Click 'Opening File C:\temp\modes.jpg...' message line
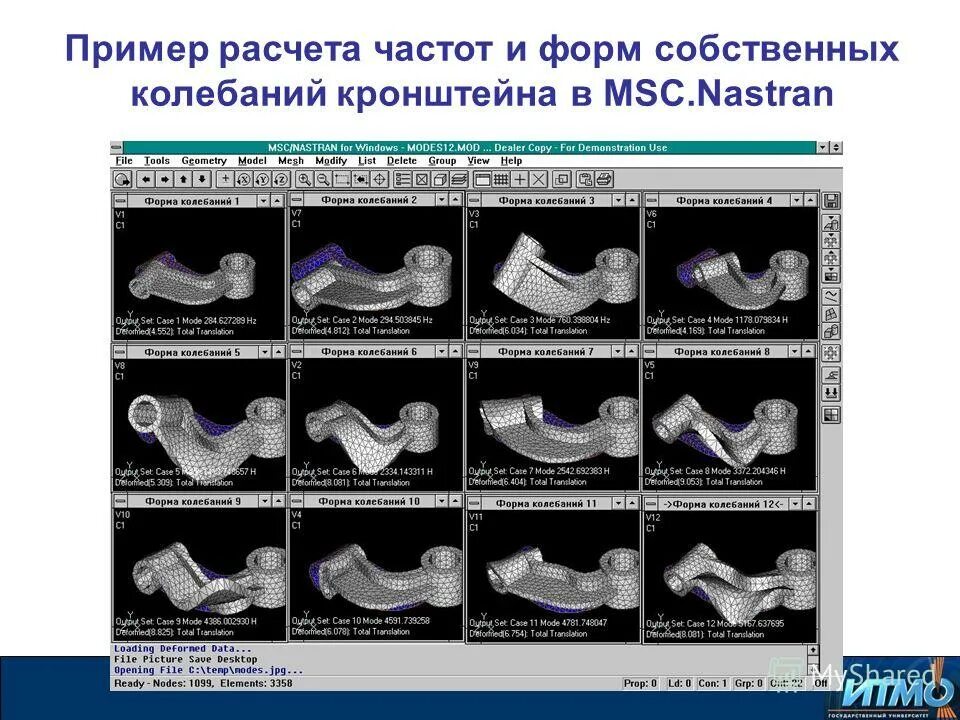The width and height of the screenshot is (960, 720). click(x=209, y=670)
